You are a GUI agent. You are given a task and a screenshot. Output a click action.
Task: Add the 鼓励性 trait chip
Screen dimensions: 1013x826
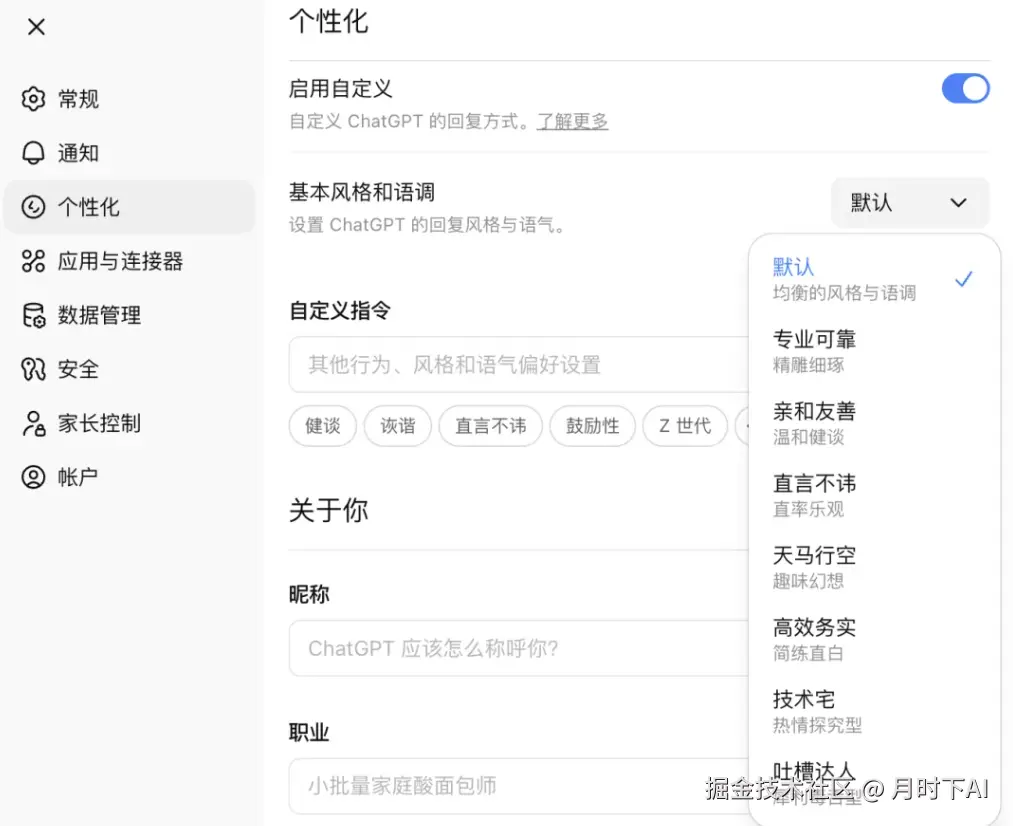(x=592, y=426)
